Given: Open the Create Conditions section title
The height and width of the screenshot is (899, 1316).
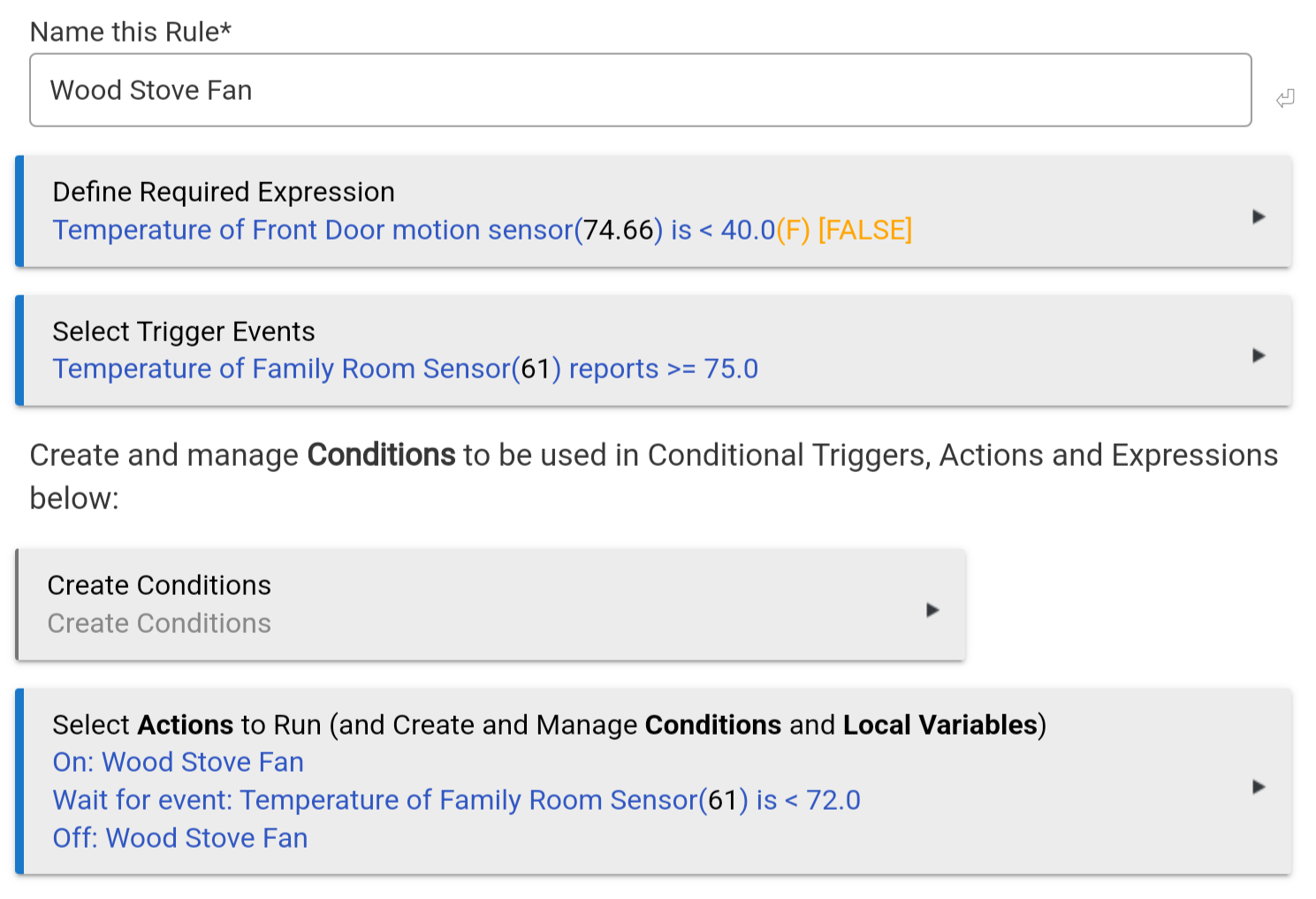Looking at the screenshot, I should (159, 585).
